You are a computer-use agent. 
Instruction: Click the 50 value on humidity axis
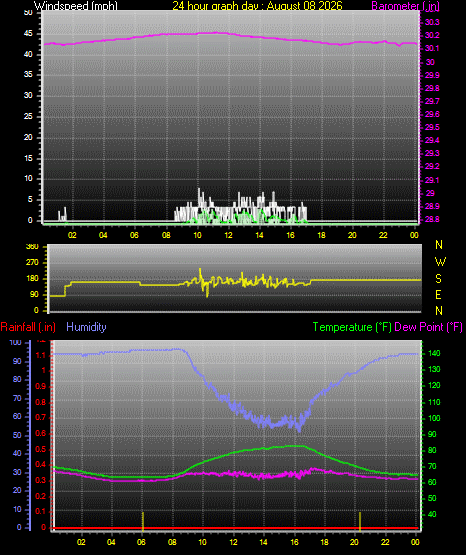coord(17,435)
